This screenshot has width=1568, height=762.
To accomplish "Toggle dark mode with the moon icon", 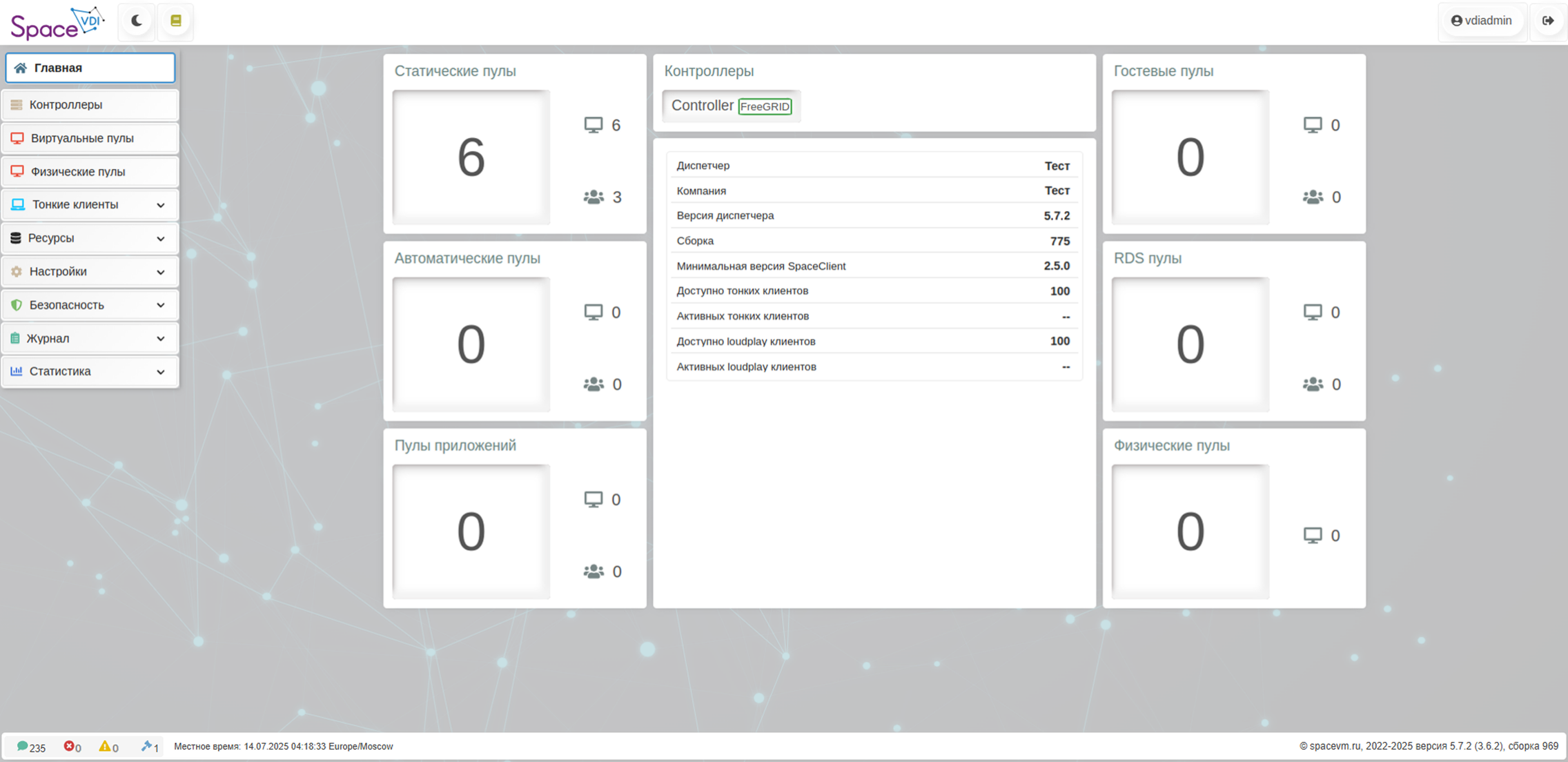I will [136, 21].
